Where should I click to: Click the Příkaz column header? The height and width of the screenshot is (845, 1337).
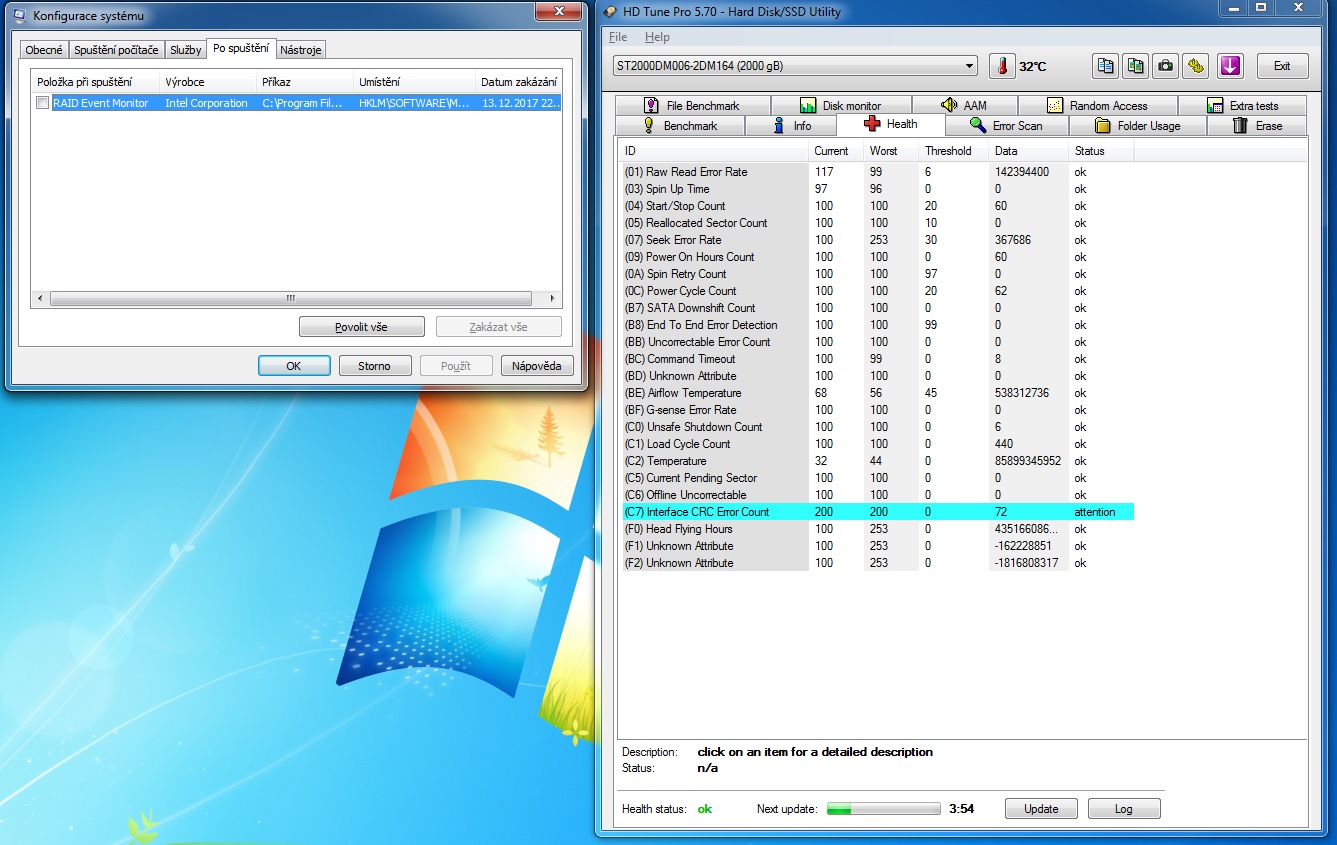pos(305,82)
